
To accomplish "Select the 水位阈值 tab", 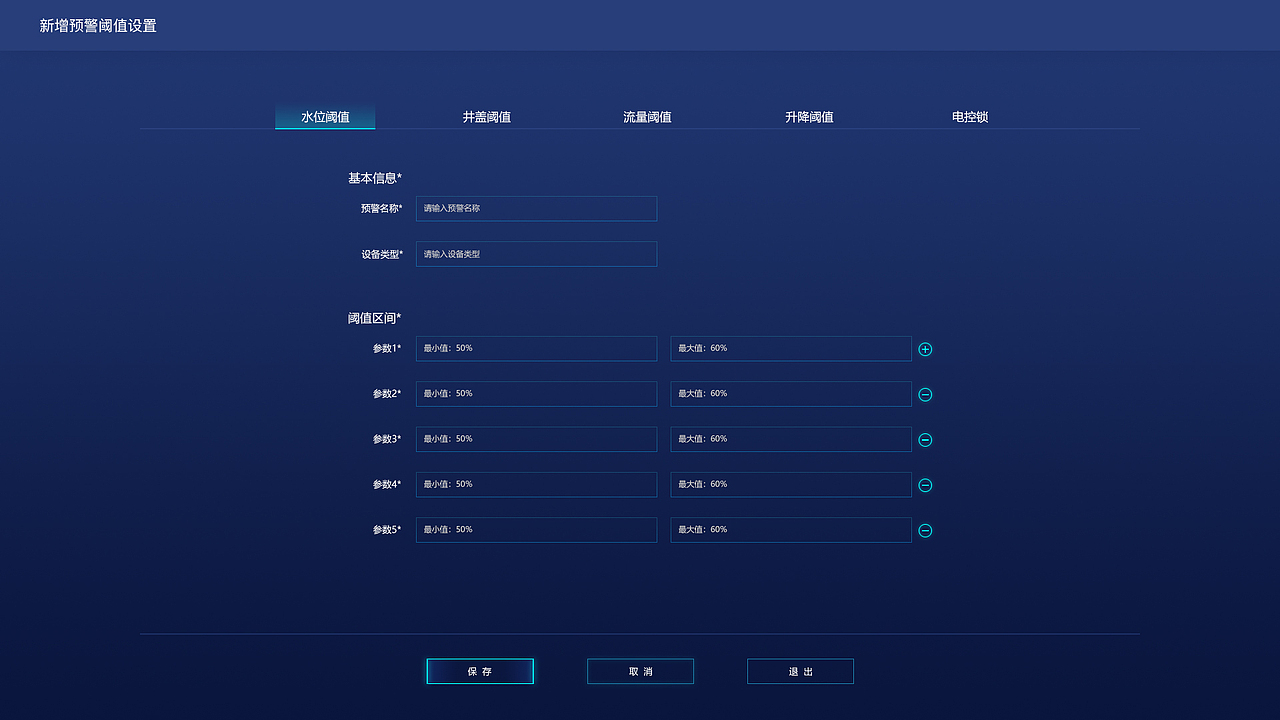I will tap(325, 116).
